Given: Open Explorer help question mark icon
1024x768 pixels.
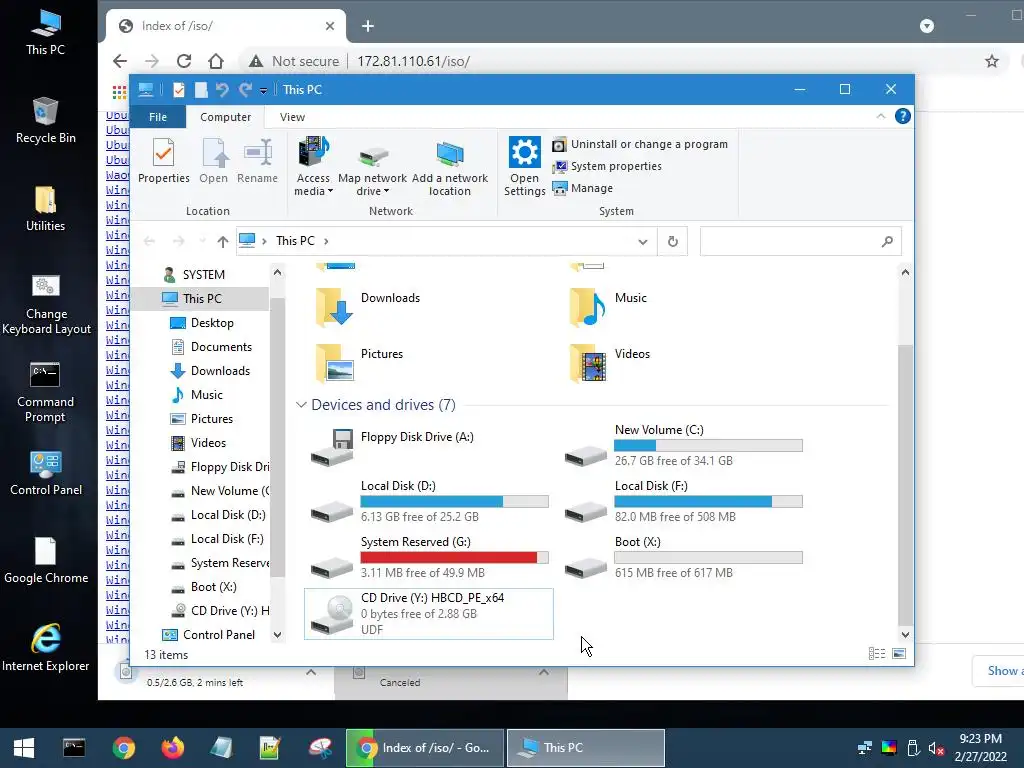Looking at the screenshot, I should pyautogui.click(x=903, y=116).
